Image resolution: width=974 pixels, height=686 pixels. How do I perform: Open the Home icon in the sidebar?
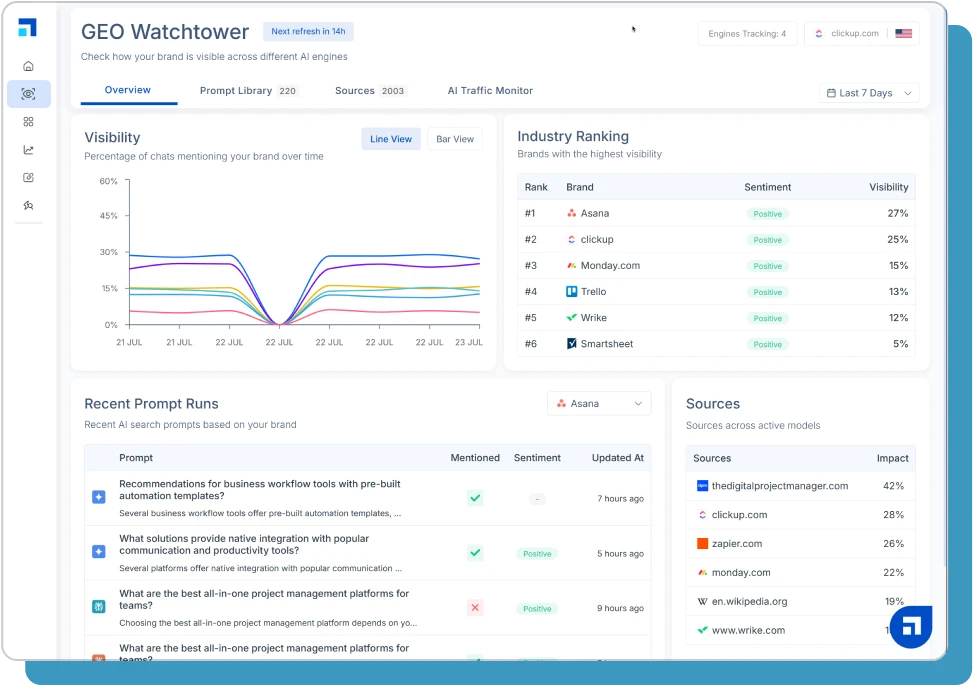coord(28,66)
